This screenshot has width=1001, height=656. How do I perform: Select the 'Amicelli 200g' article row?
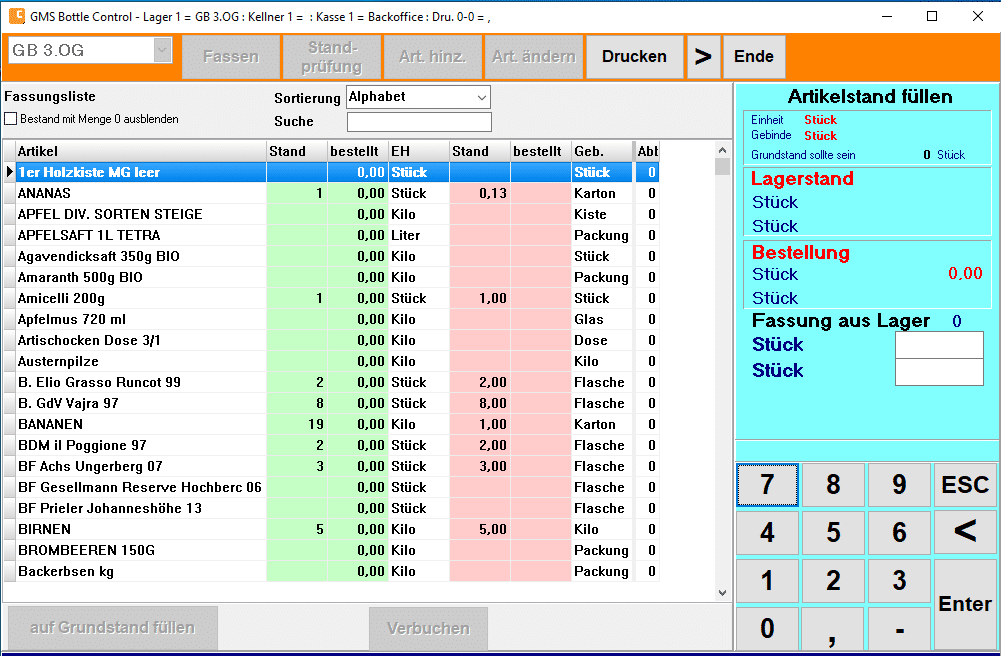140,298
